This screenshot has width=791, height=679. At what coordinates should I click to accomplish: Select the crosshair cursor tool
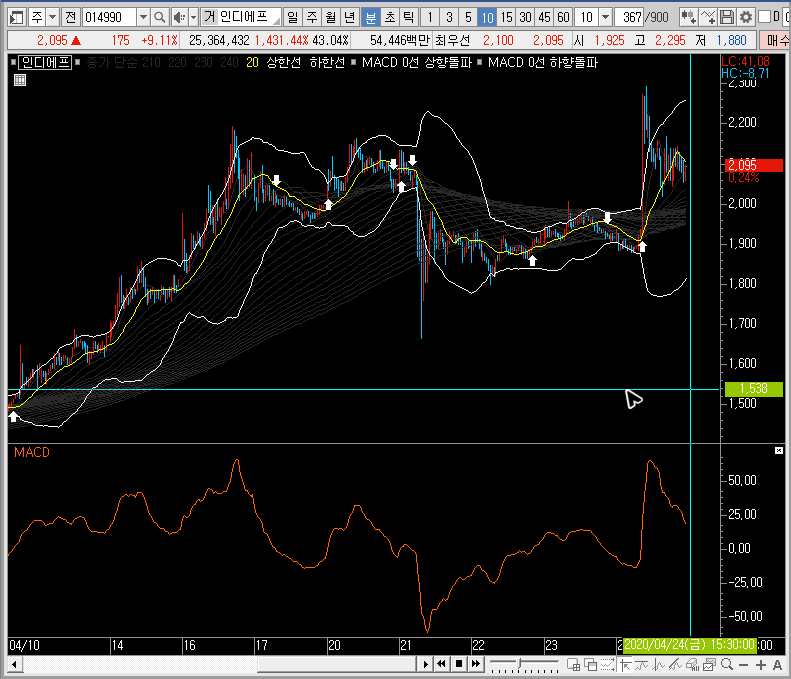click(625, 665)
